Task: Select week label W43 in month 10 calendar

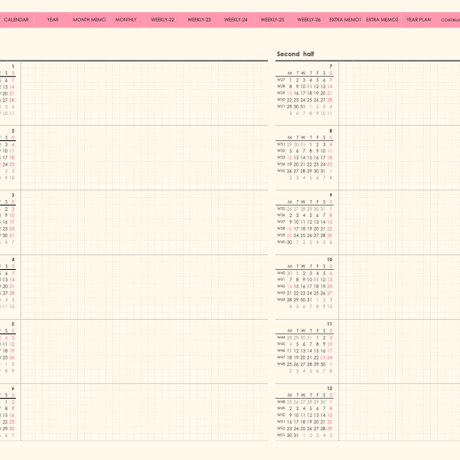Action: (x=281, y=293)
